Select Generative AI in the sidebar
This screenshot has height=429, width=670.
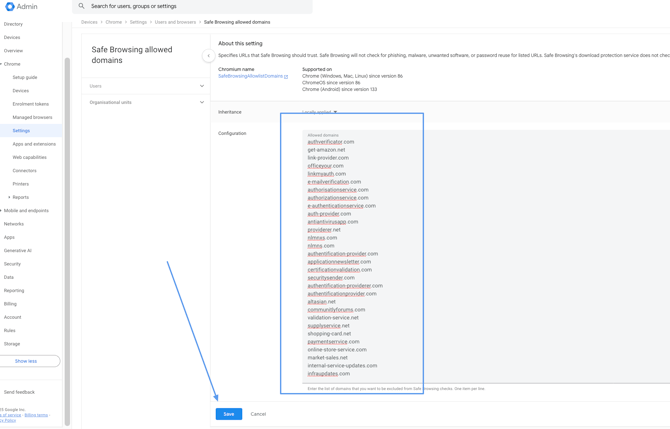pyautogui.click(x=18, y=251)
